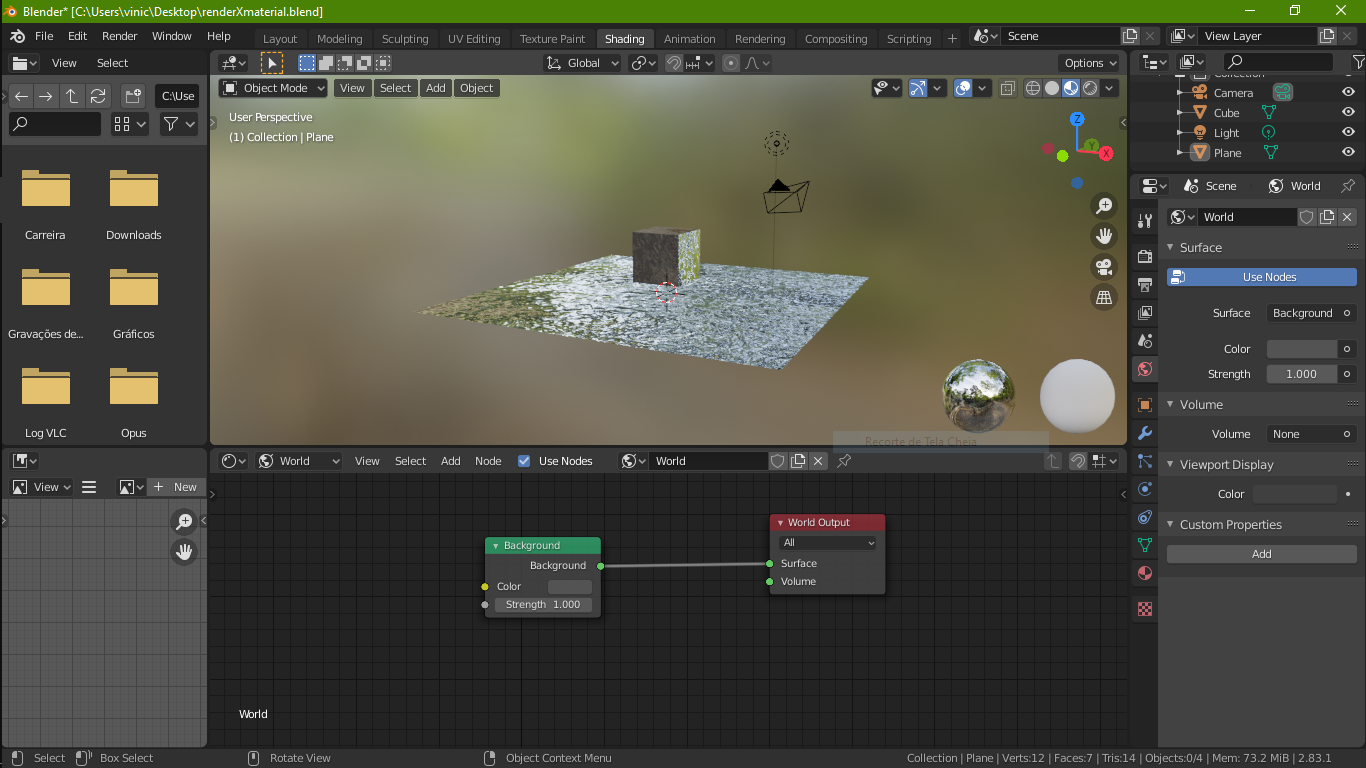Click New in the image editor

pyautogui.click(x=176, y=487)
